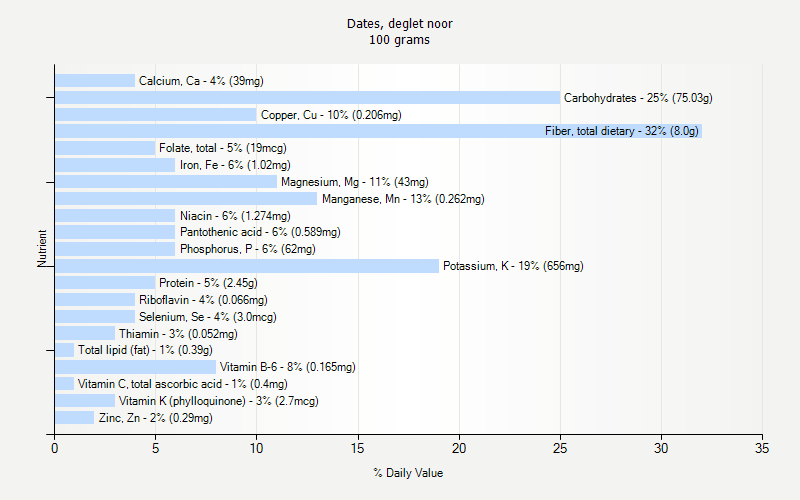
Task: Click the Copper, Cu 10% bar
Action: [156, 114]
